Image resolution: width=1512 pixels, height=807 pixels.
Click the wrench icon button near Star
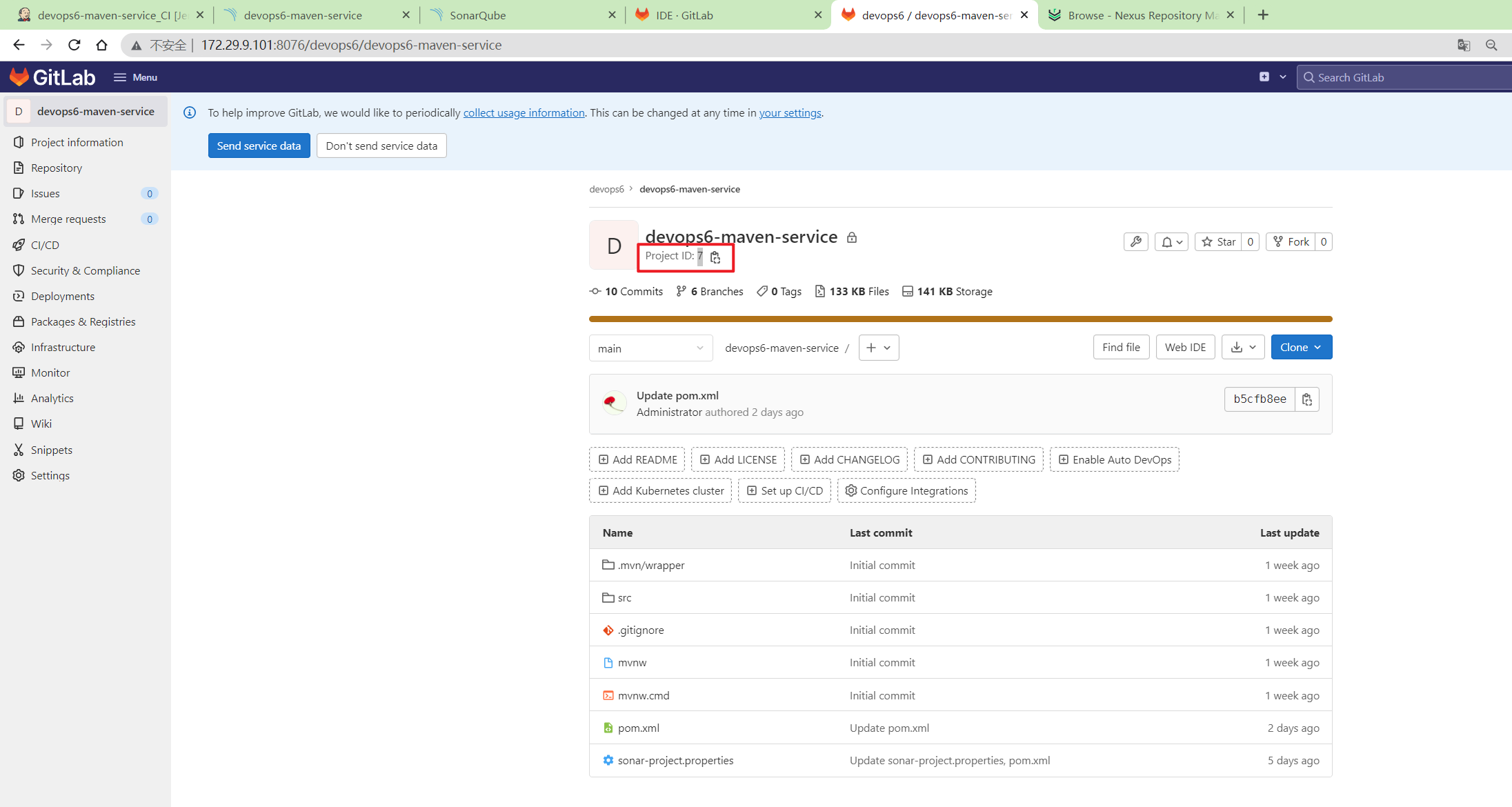pos(1135,241)
